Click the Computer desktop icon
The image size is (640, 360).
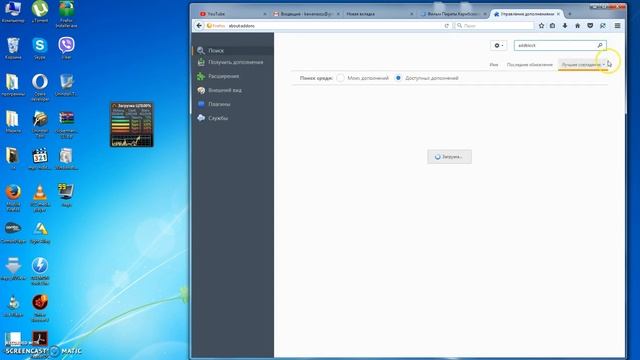pyautogui.click(x=13, y=12)
